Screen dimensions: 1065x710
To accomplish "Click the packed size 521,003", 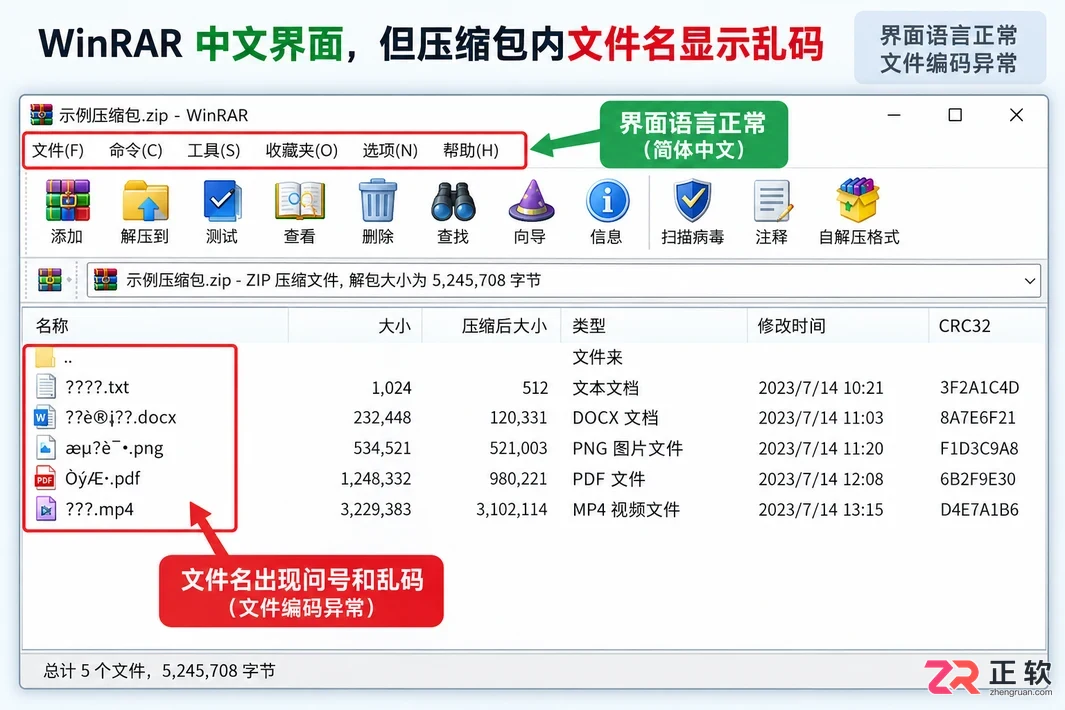I will click(x=518, y=448).
